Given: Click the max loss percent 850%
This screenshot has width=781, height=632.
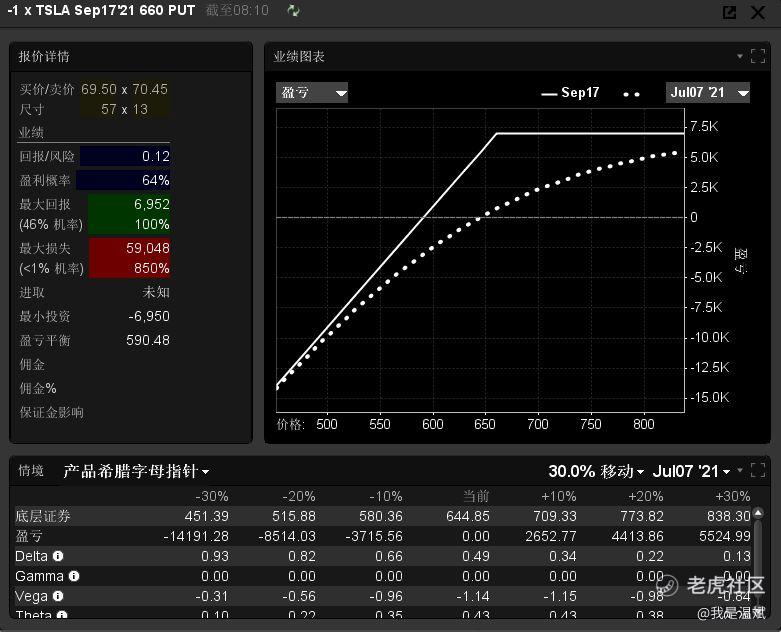Looking at the screenshot, I should pyautogui.click(x=152, y=268).
